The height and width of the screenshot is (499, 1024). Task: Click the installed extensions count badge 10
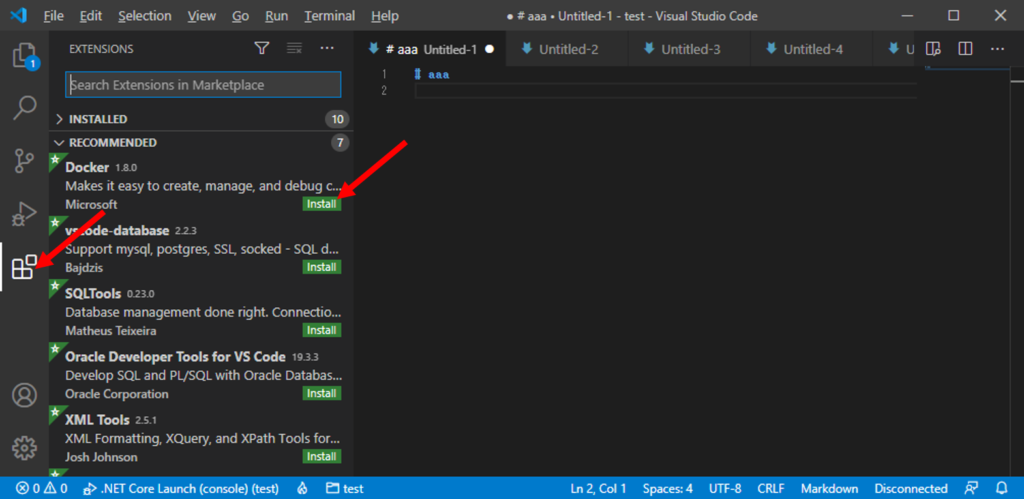[337, 120]
